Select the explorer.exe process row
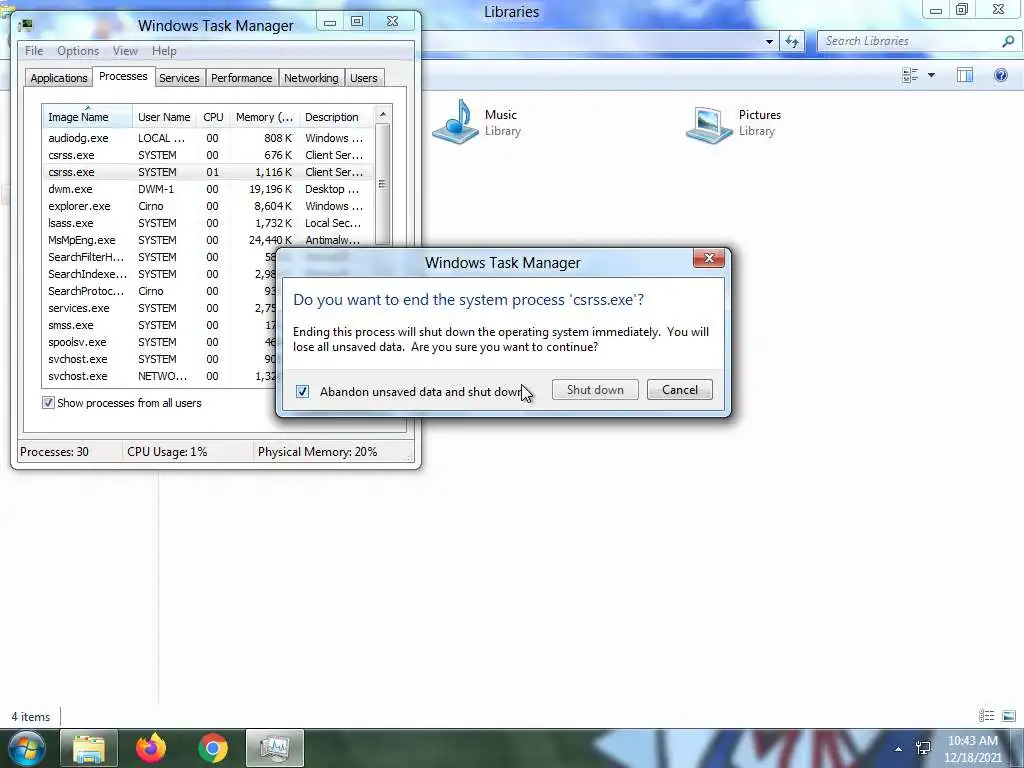The width and height of the screenshot is (1024, 768). click(x=208, y=206)
